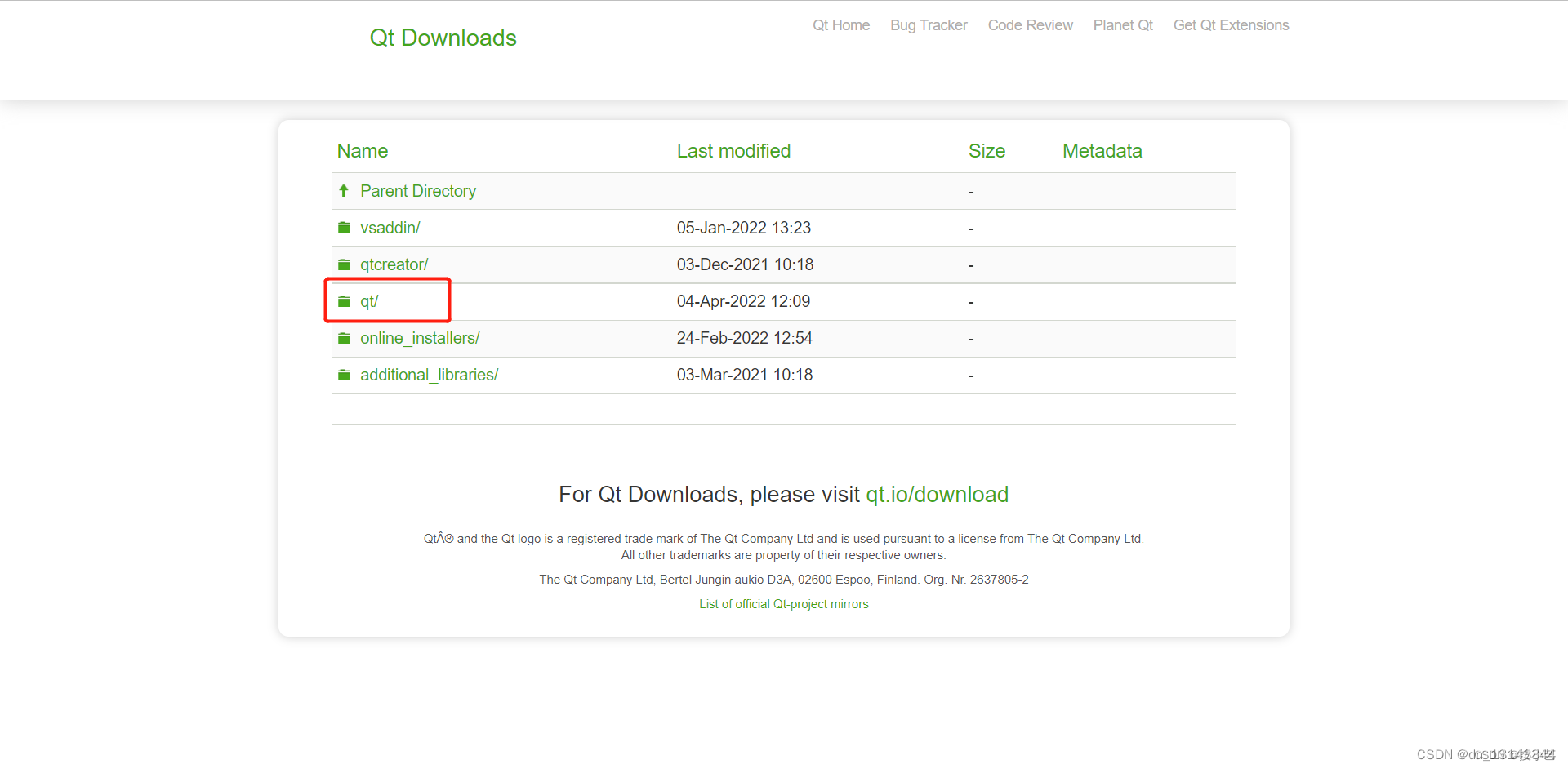
Task: Open the additional_libraries/ folder link
Action: (x=430, y=375)
